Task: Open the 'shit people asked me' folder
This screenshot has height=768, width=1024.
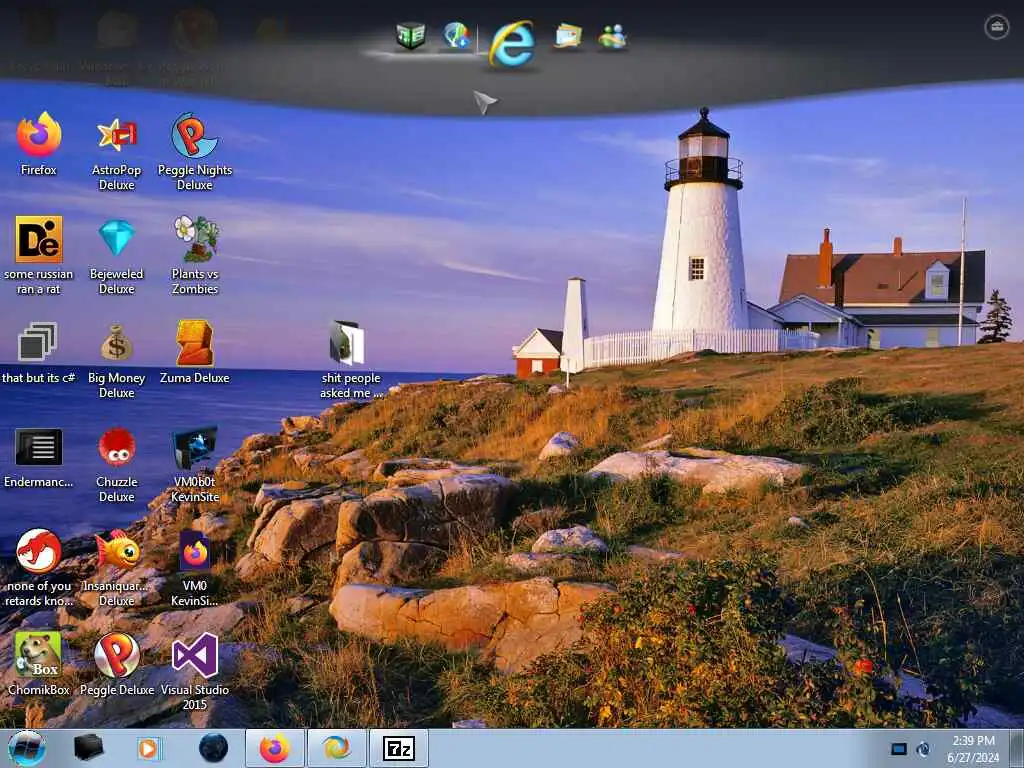Action: pyautogui.click(x=351, y=360)
